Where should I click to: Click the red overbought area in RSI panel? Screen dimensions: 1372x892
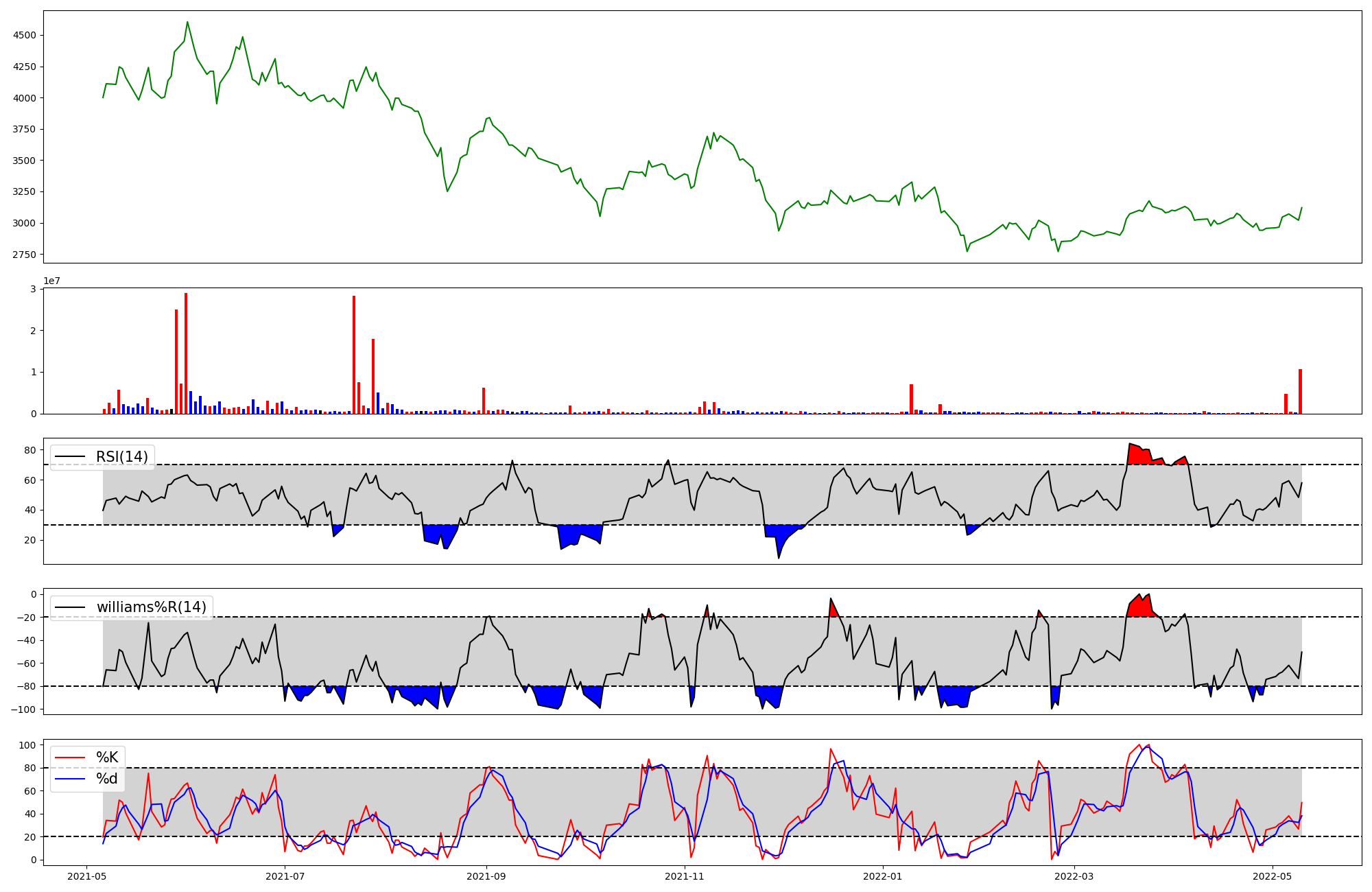point(1139,456)
